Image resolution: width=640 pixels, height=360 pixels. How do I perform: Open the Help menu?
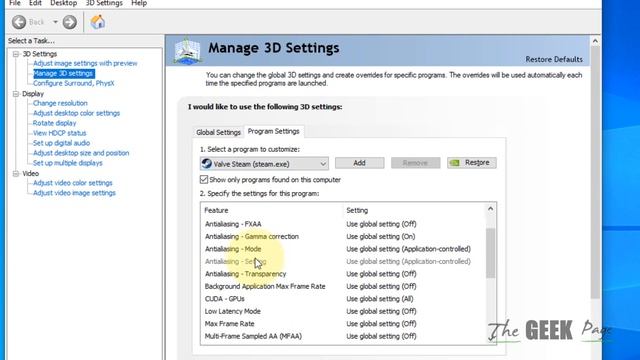point(139,3)
